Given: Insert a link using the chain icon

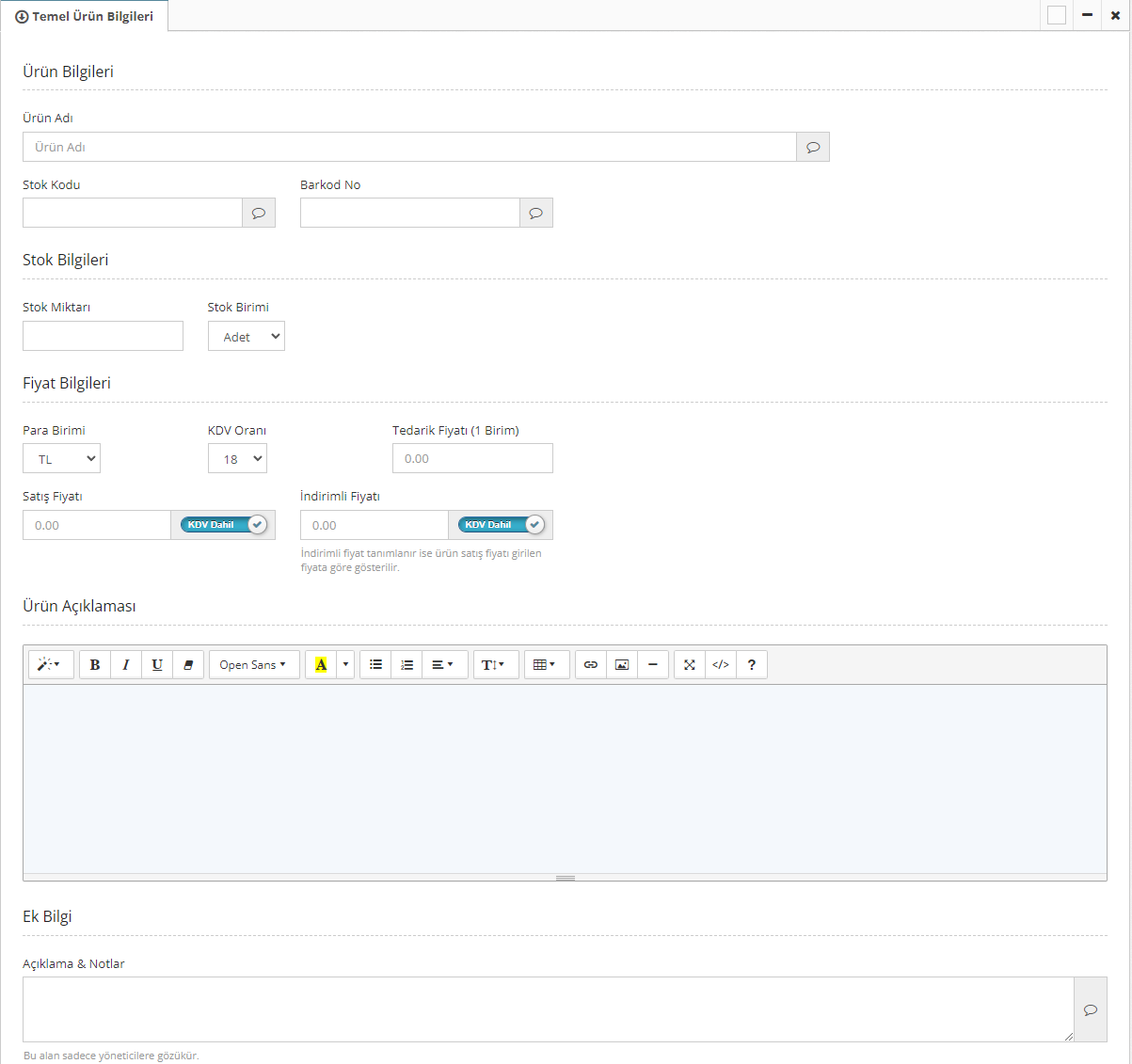Looking at the screenshot, I should coord(591,665).
